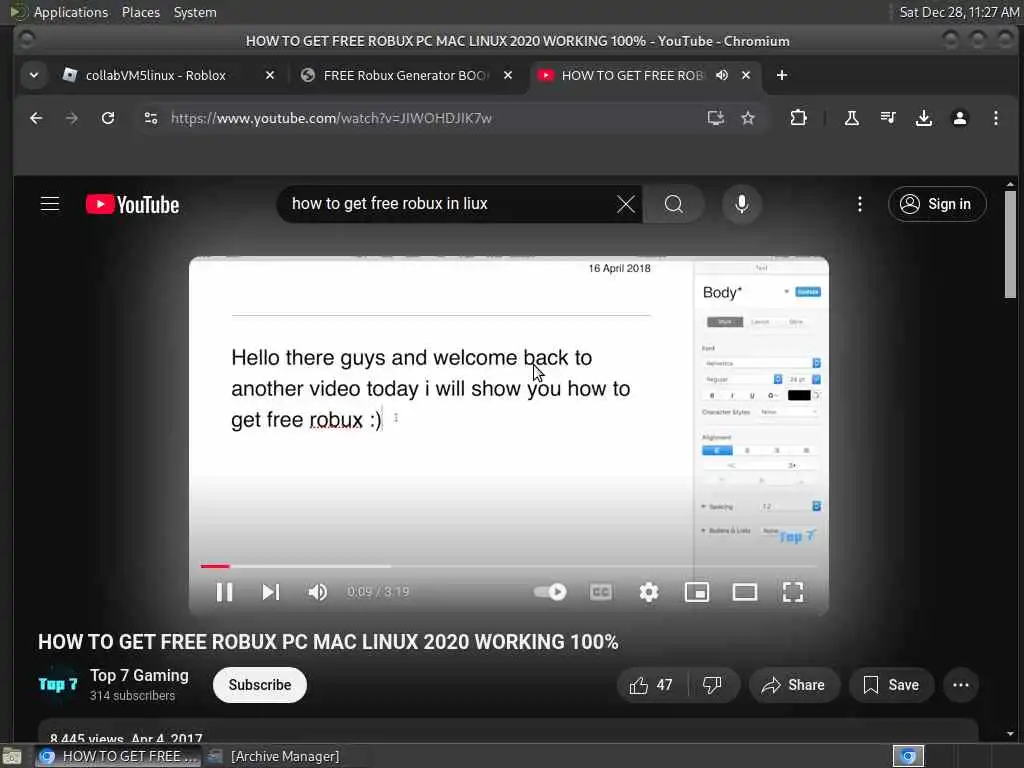This screenshot has width=1024, height=768.
Task: Open the Places menu
Action: [141, 12]
